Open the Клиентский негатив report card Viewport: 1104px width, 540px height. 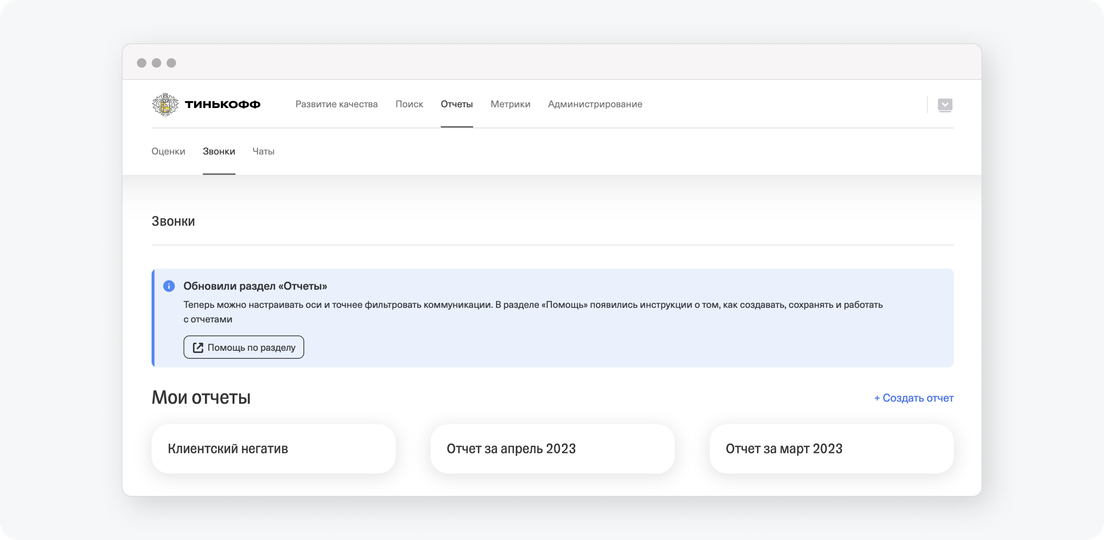(273, 448)
